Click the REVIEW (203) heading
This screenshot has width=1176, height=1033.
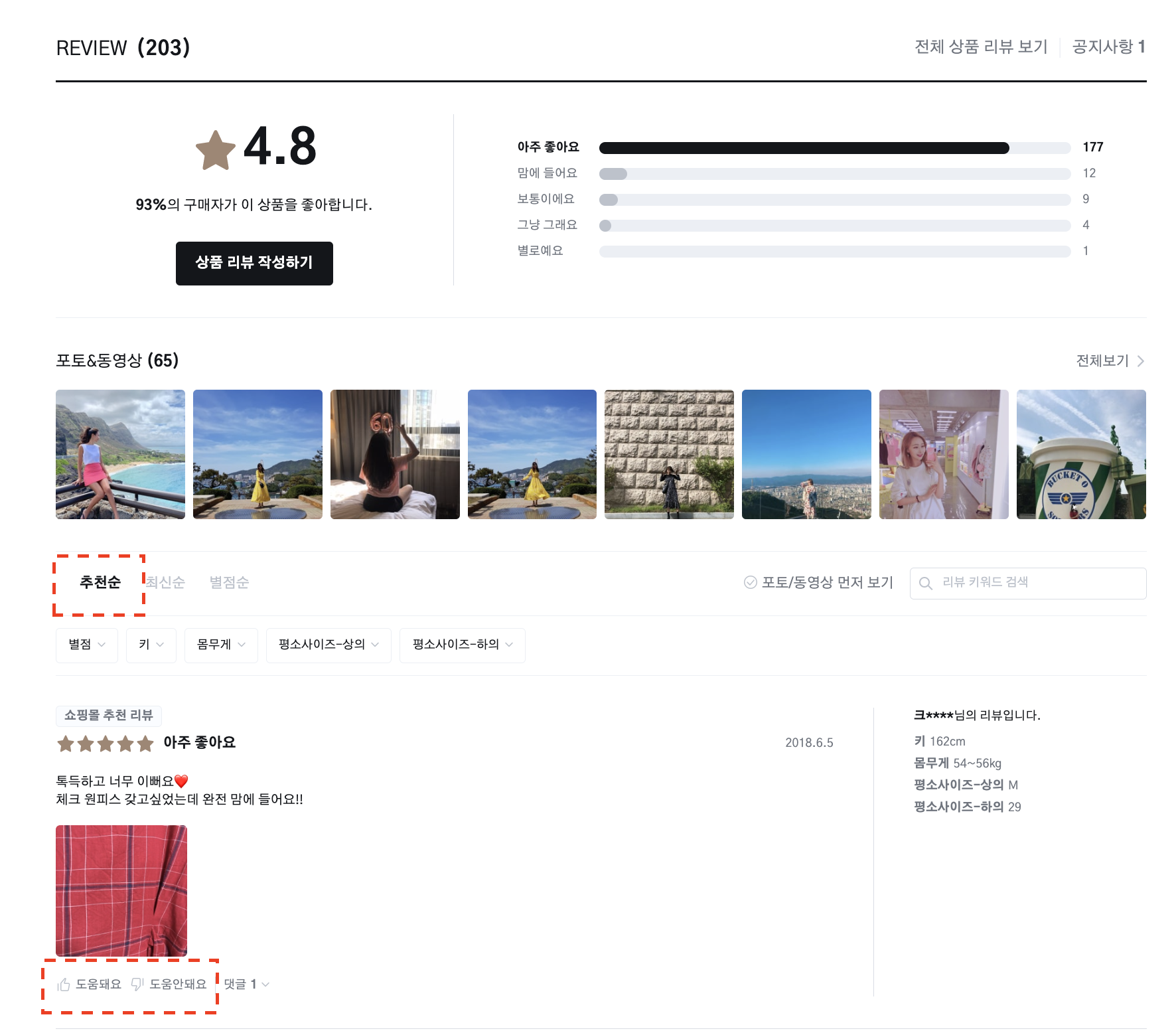123,48
